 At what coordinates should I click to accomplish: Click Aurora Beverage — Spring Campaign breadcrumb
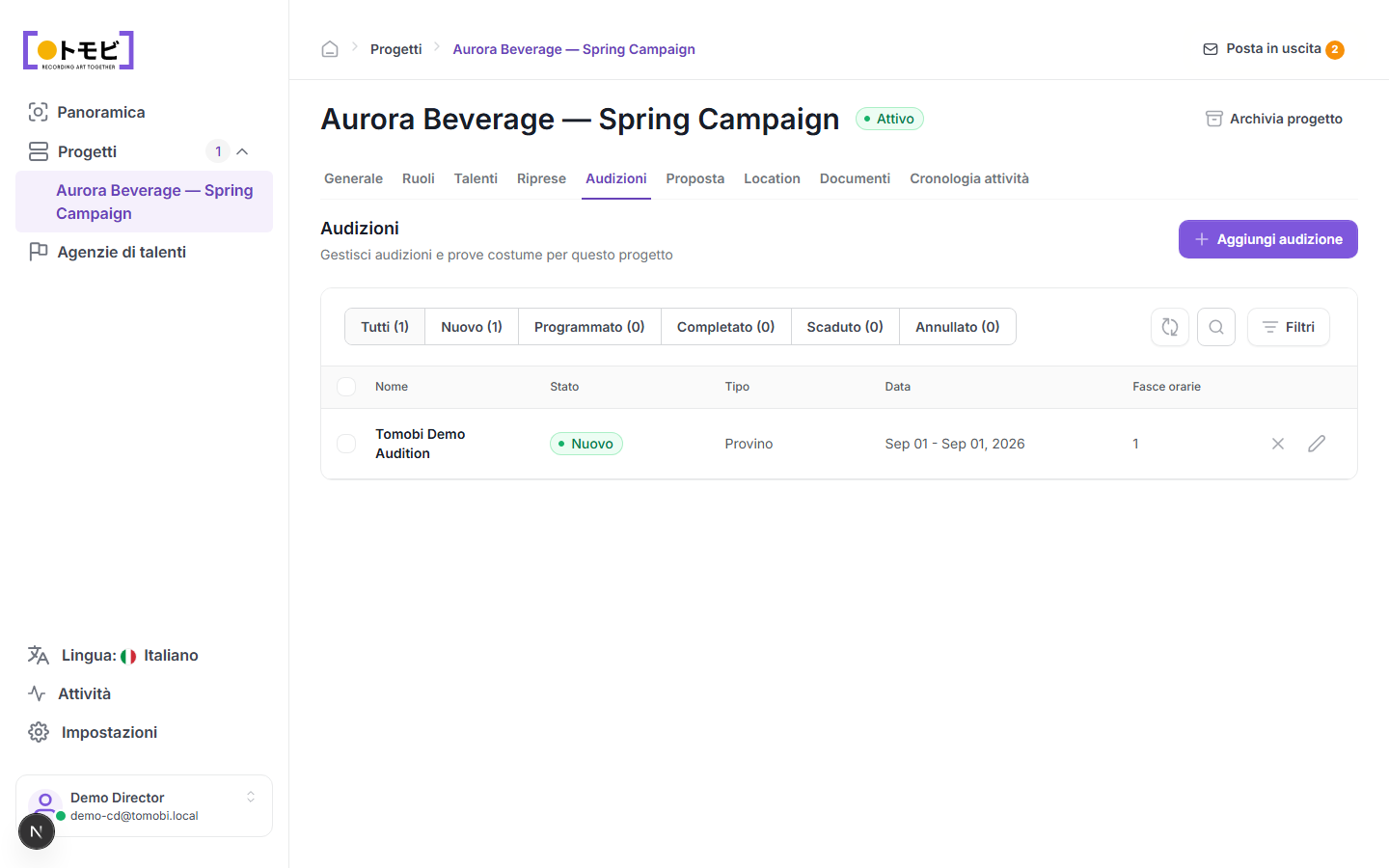574,49
